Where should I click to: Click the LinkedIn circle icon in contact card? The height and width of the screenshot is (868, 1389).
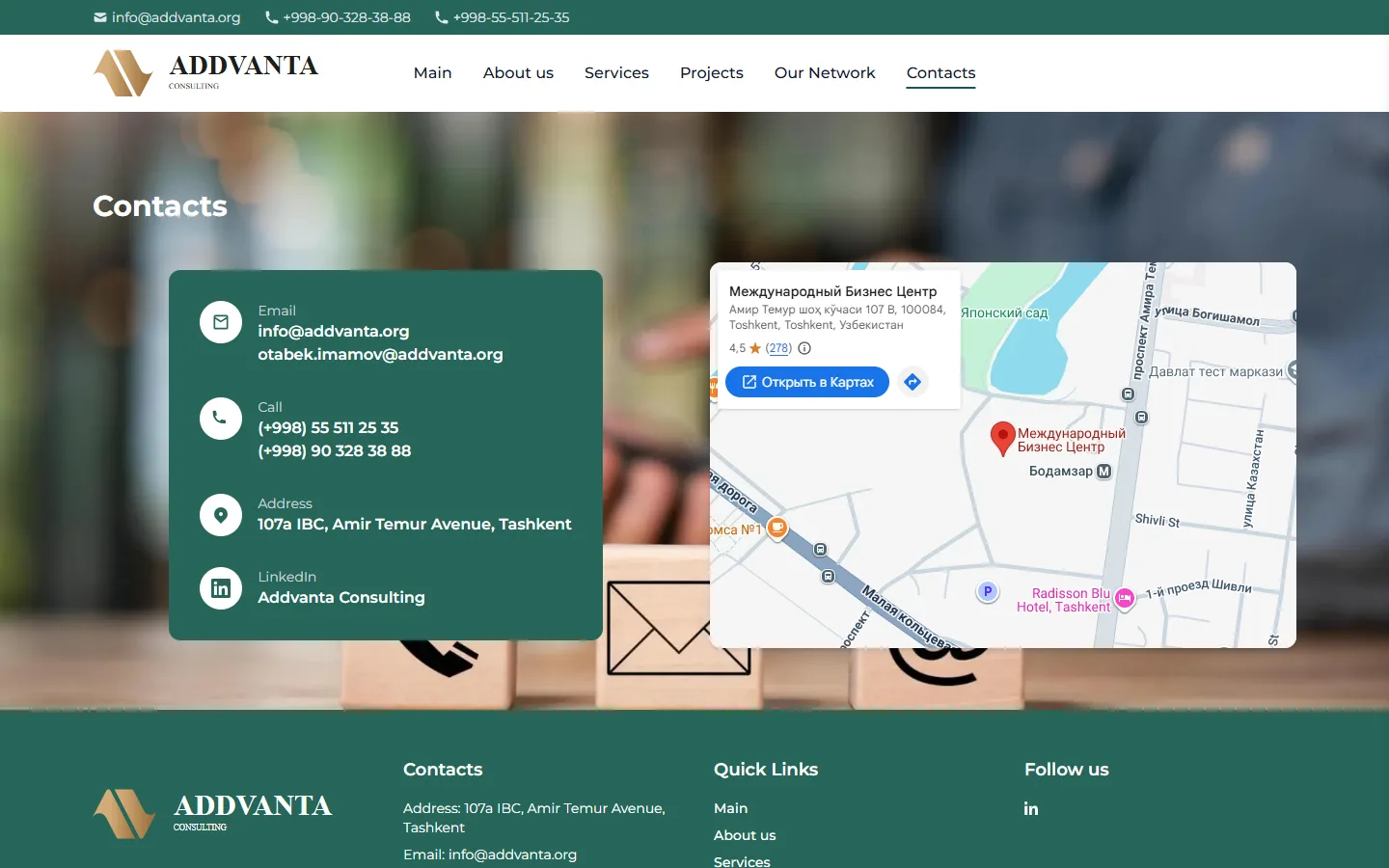[221, 588]
